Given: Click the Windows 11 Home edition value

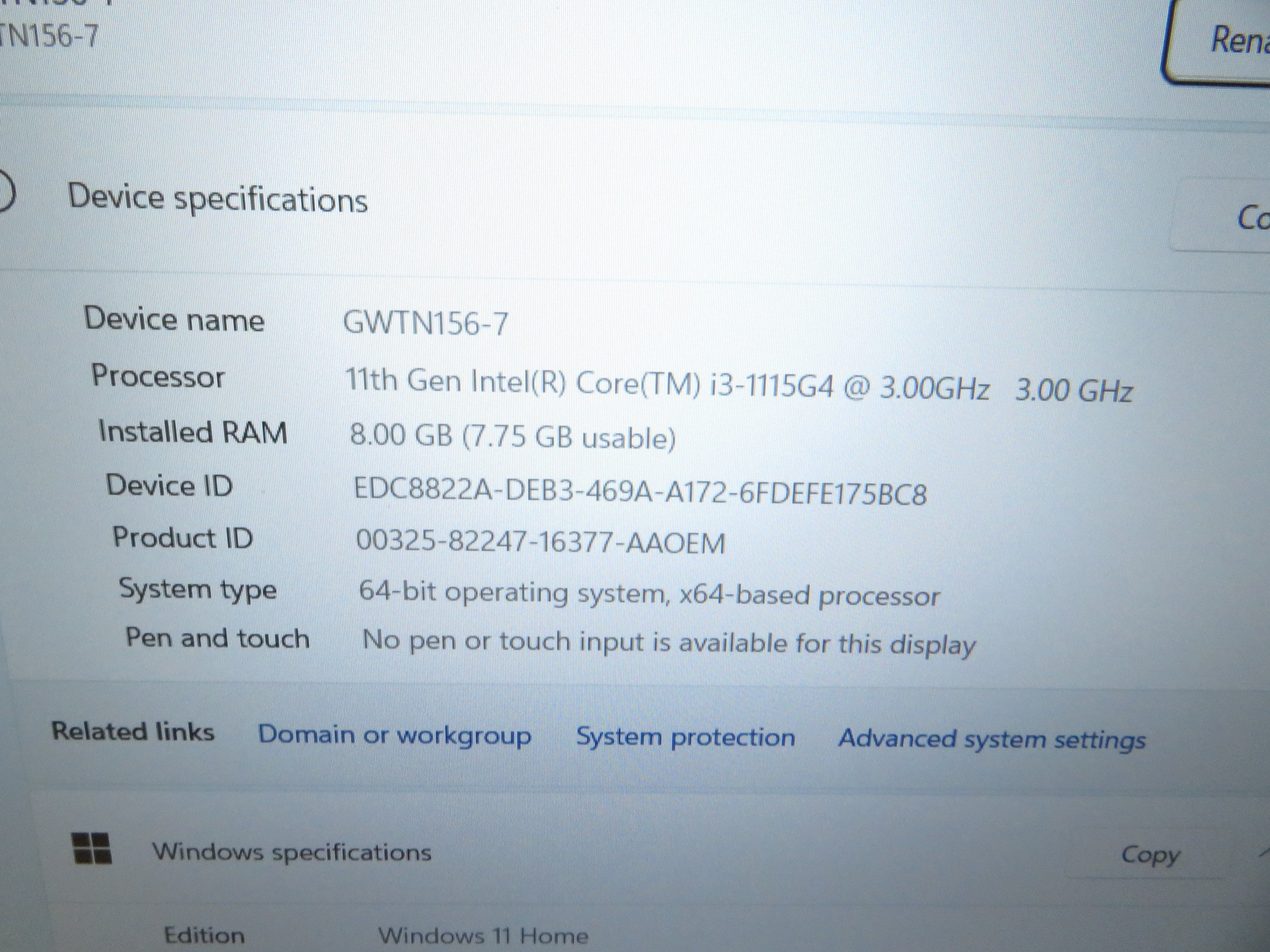Looking at the screenshot, I should [x=482, y=936].
